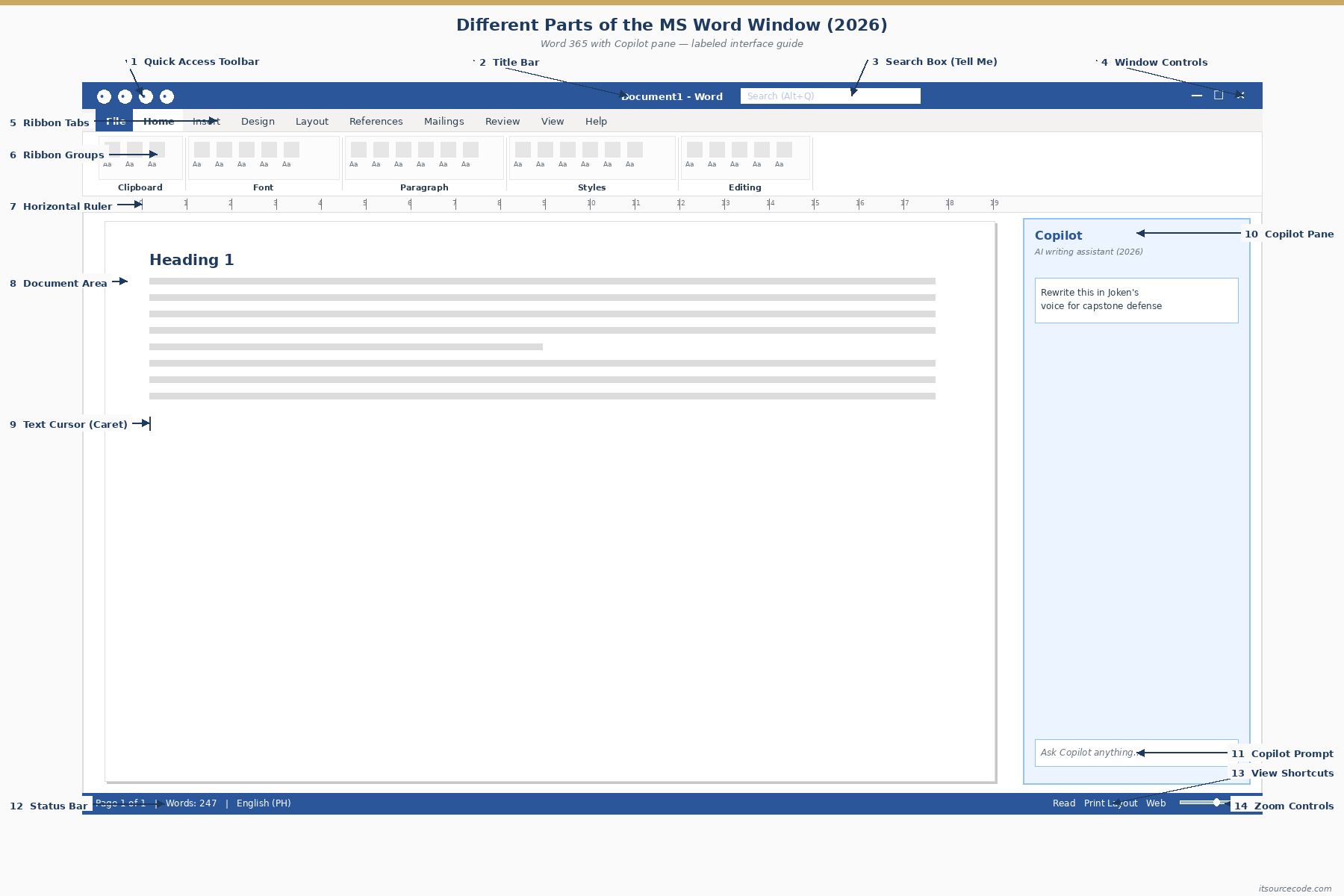Click the last icon in the Paragraph group
1344x896 pixels.
[x=470, y=149]
